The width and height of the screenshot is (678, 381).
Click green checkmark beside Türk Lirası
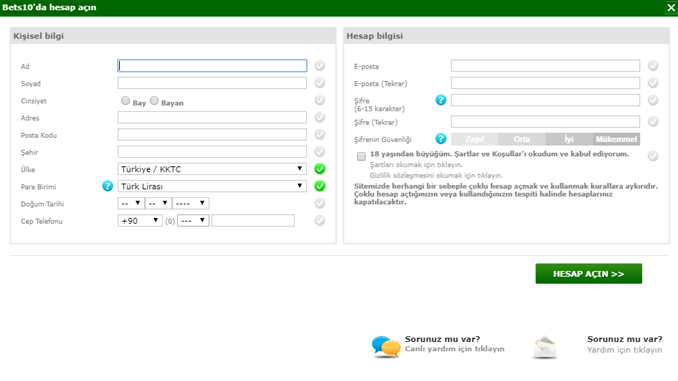(x=320, y=186)
